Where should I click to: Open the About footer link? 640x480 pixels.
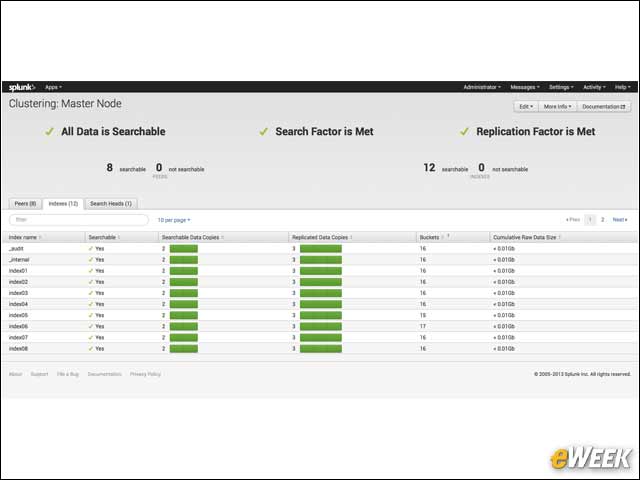click(16, 374)
